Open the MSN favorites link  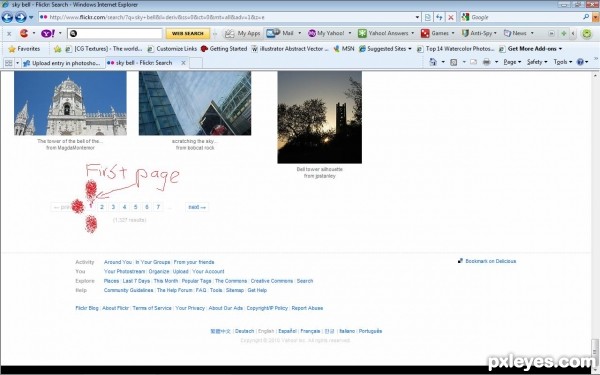(344, 49)
